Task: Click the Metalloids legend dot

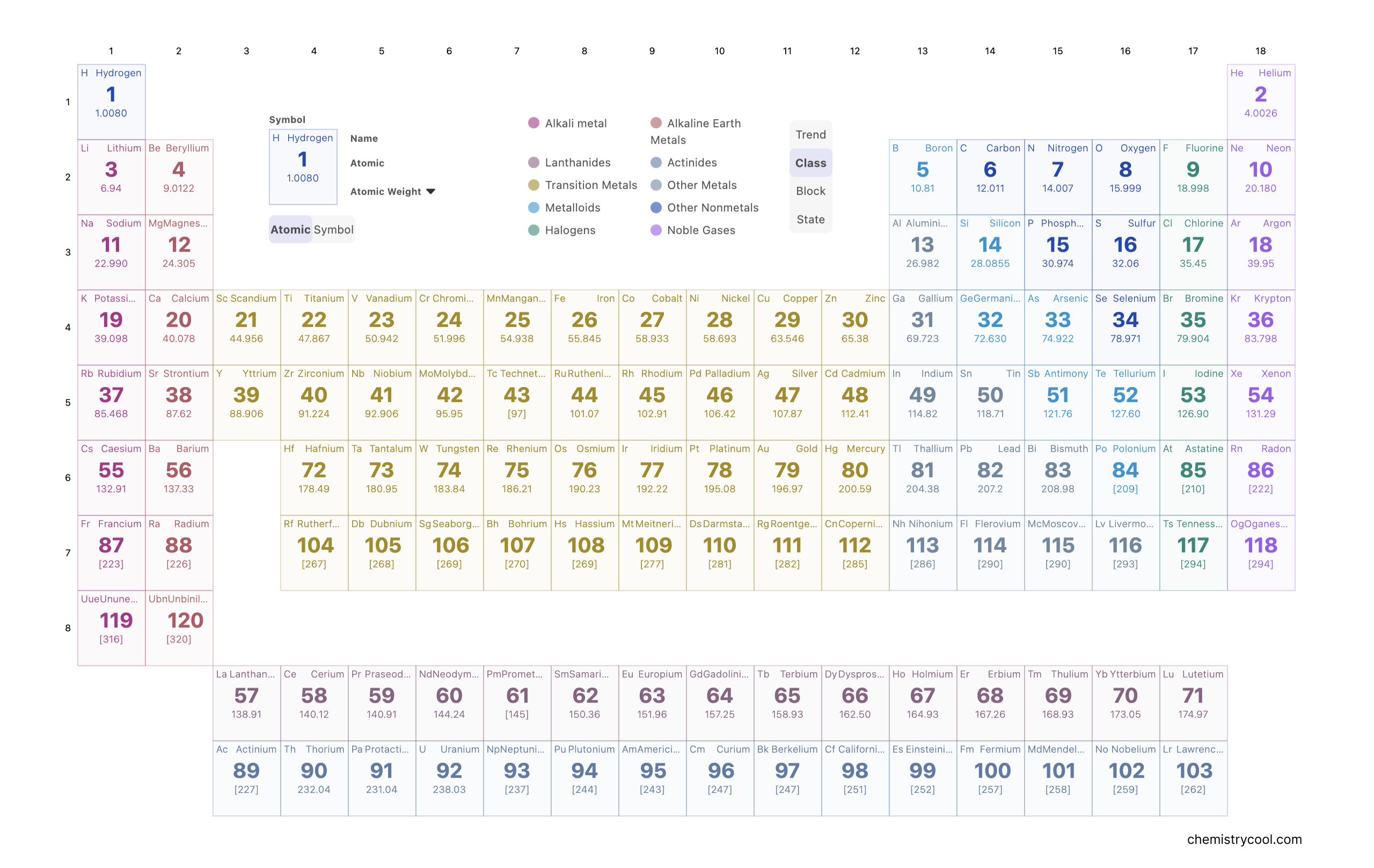Action: [x=533, y=207]
